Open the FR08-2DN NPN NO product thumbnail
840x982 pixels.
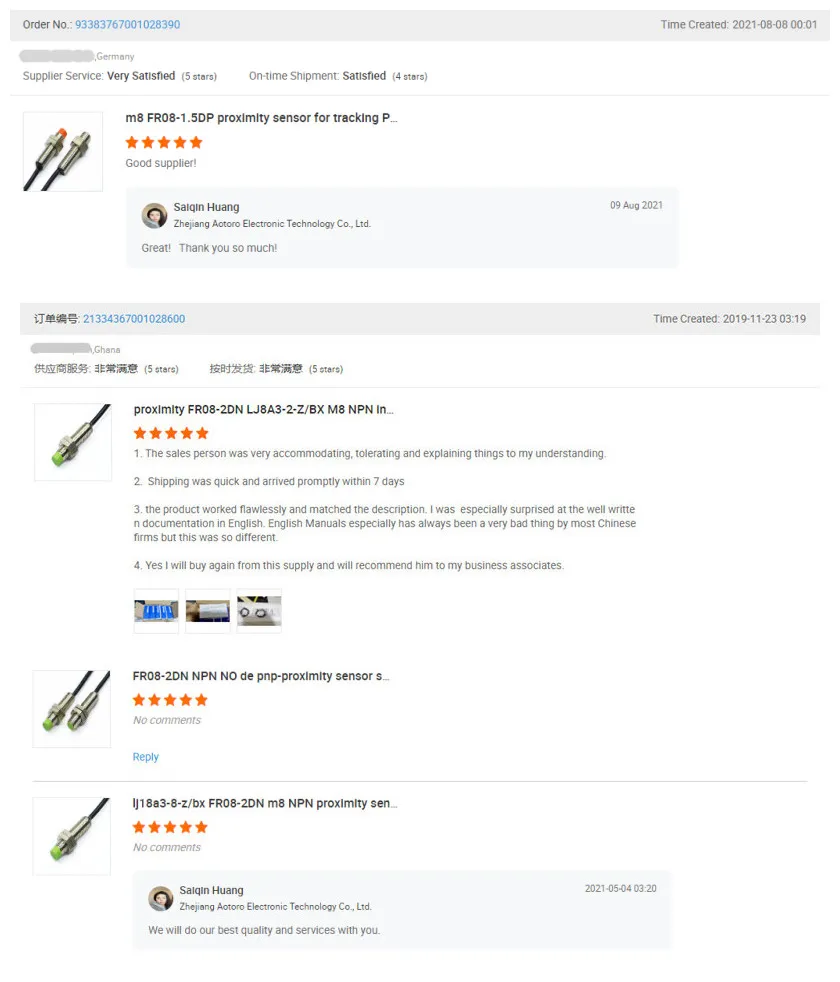point(71,709)
